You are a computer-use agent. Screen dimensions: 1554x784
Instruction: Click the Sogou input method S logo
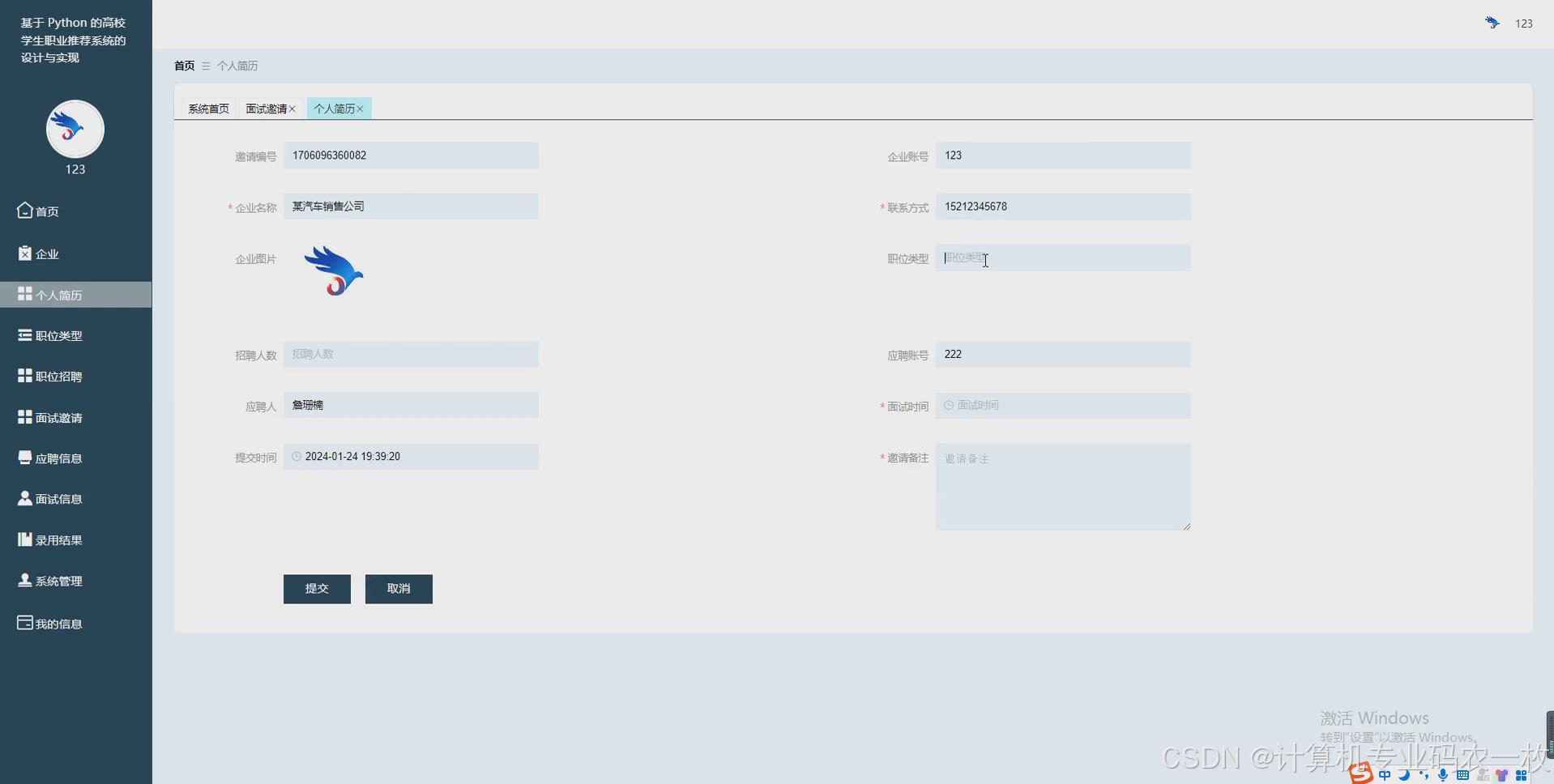click(x=1361, y=773)
